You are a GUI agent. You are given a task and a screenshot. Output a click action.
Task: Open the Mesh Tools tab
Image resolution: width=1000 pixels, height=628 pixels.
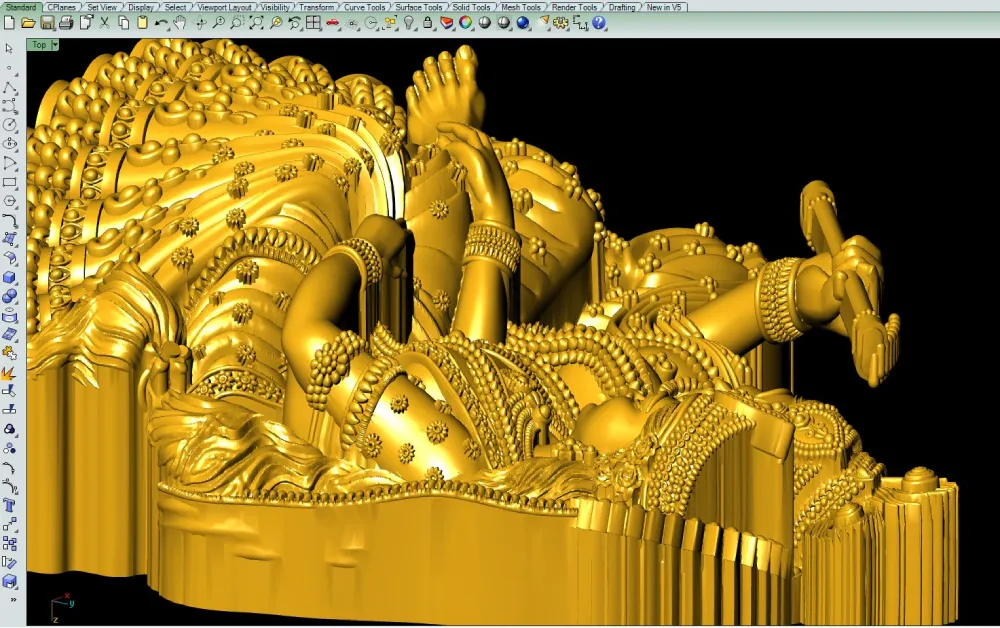tap(520, 7)
